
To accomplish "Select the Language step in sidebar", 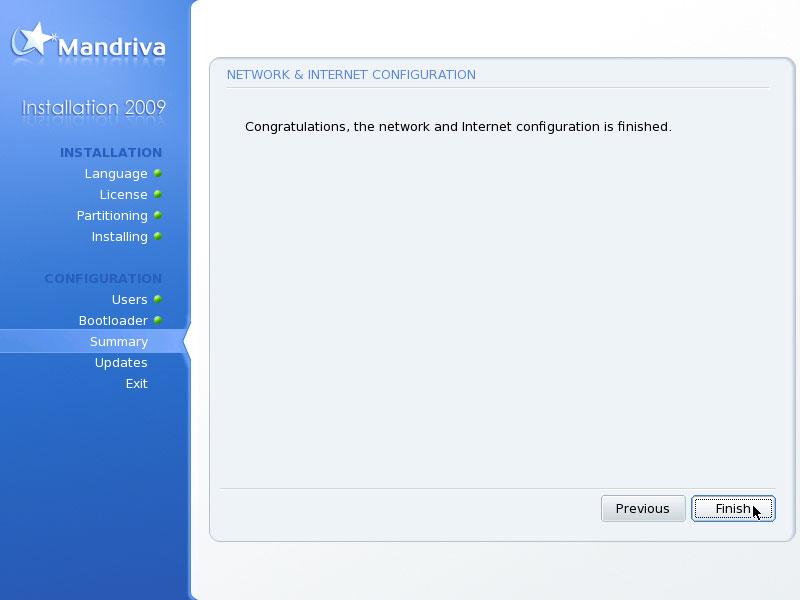I will click(116, 173).
